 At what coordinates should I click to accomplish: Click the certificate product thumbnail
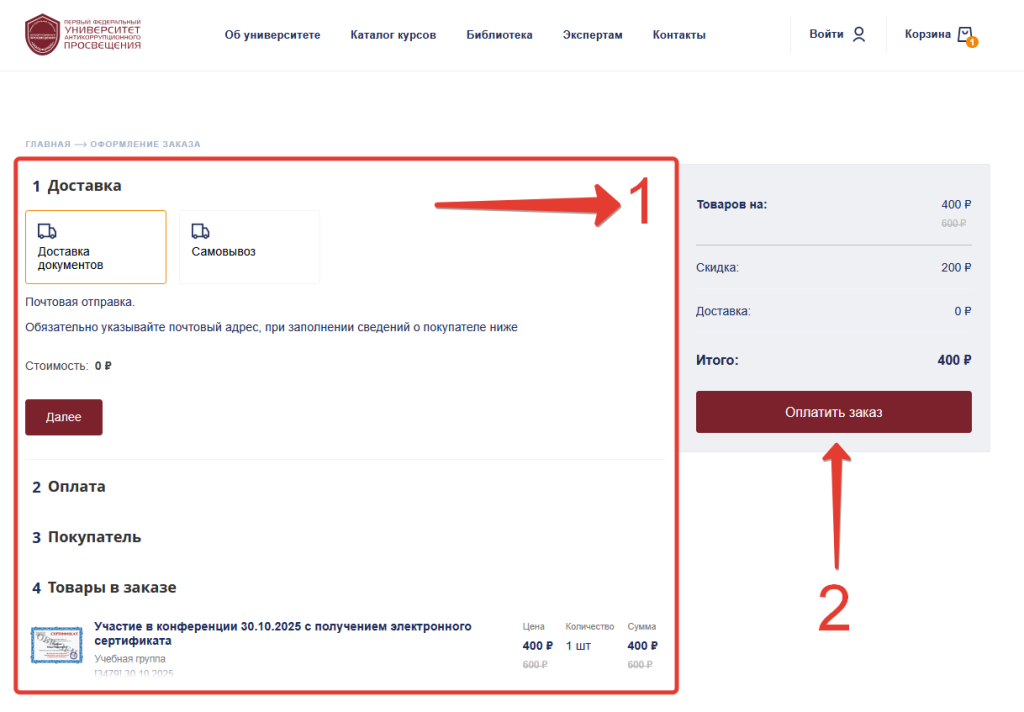(56, 645)
